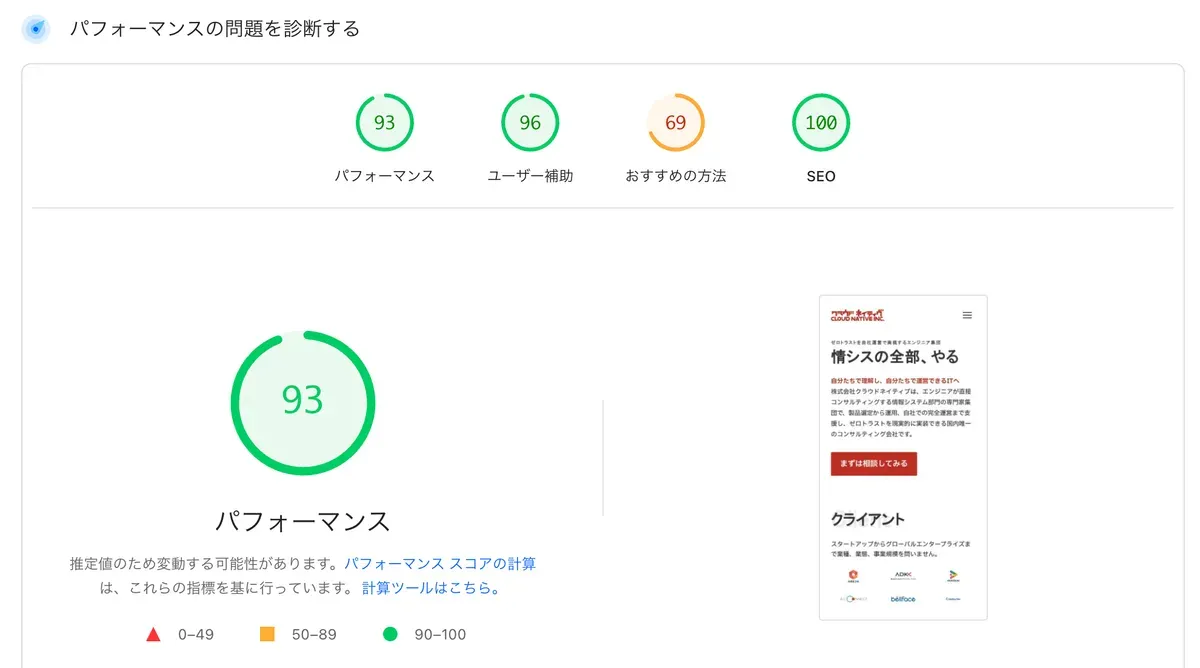Open the best practices gauge showing 69
The width and height of the screenshot is (1200, 668).
676,123
